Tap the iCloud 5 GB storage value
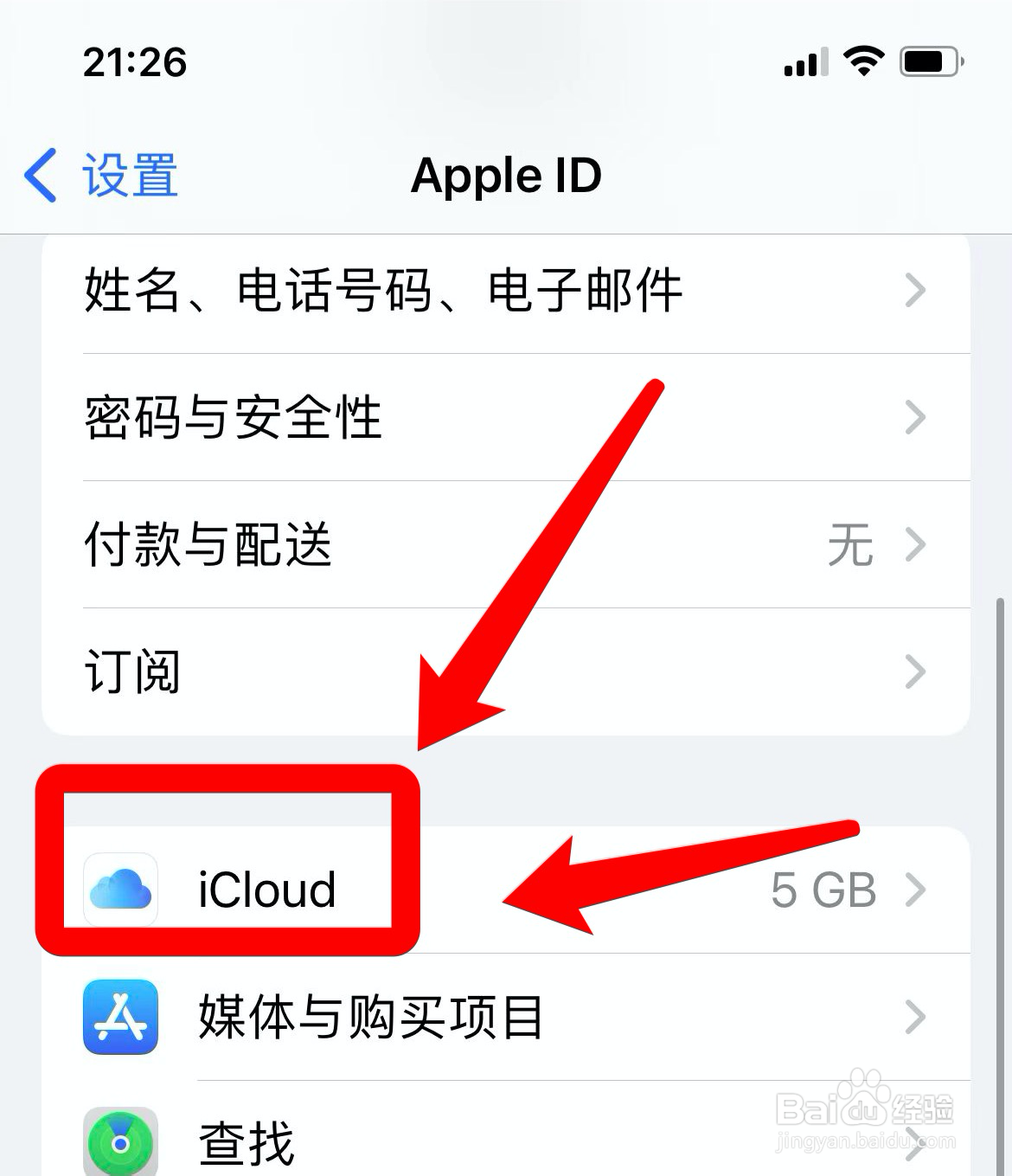 (823, 890)
